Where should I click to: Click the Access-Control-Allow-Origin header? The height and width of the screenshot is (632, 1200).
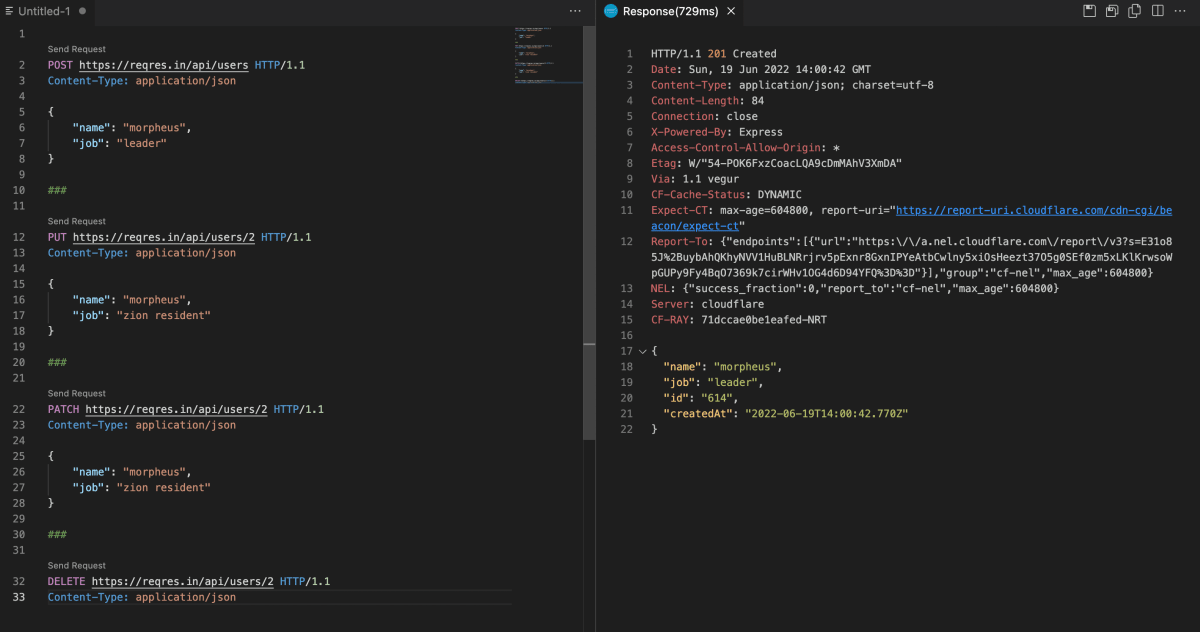coord(745,148)
